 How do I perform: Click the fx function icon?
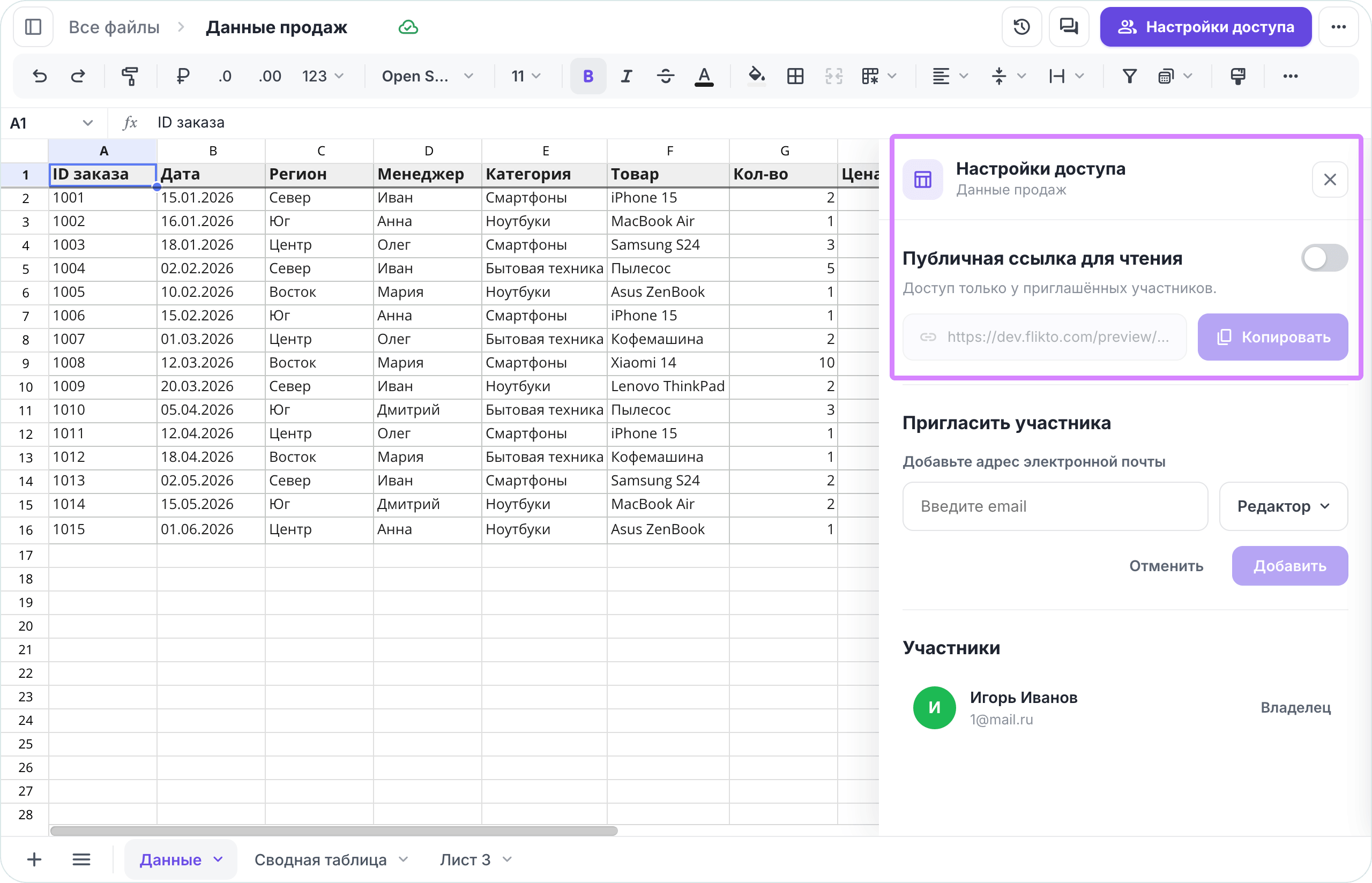point(130,123)
